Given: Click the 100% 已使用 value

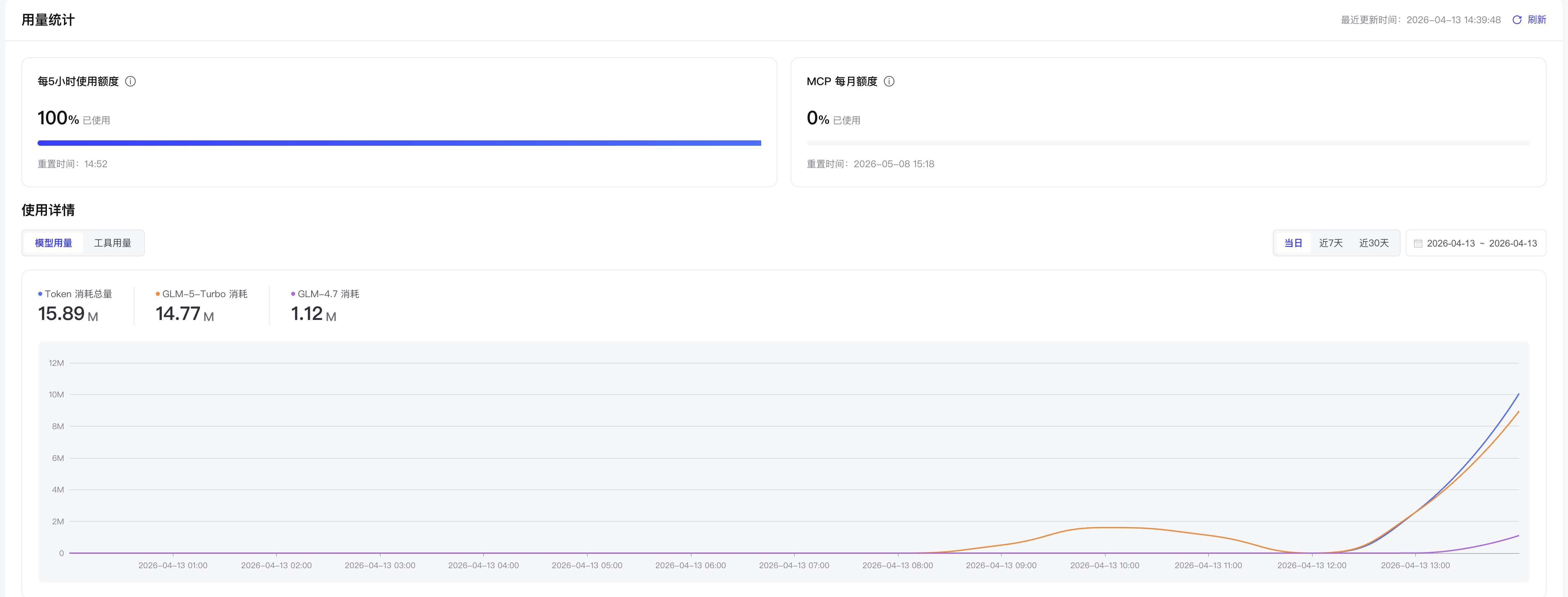Looking at the screenshot, I should pyautogui.click(x=74, y=118).
